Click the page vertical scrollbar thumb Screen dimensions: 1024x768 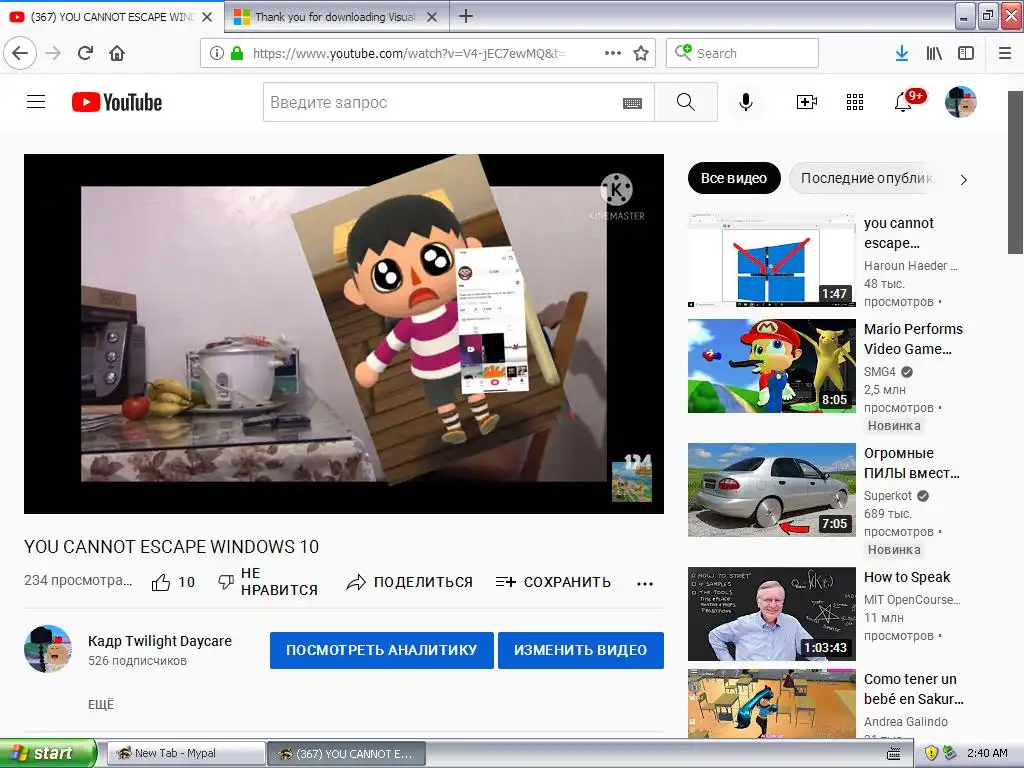coord(1015,172)
